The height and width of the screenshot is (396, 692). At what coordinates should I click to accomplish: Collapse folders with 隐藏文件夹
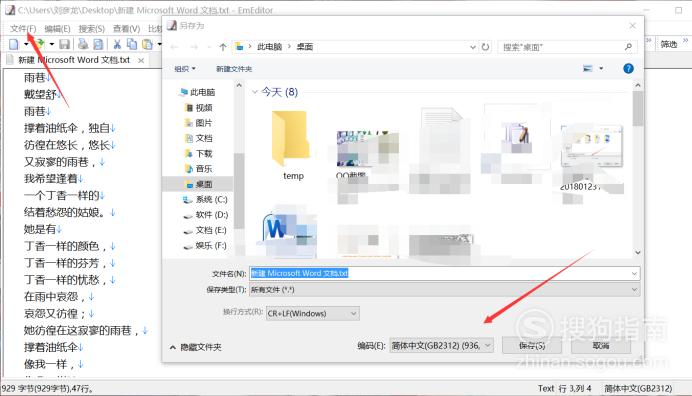click(x=196, y=347)
